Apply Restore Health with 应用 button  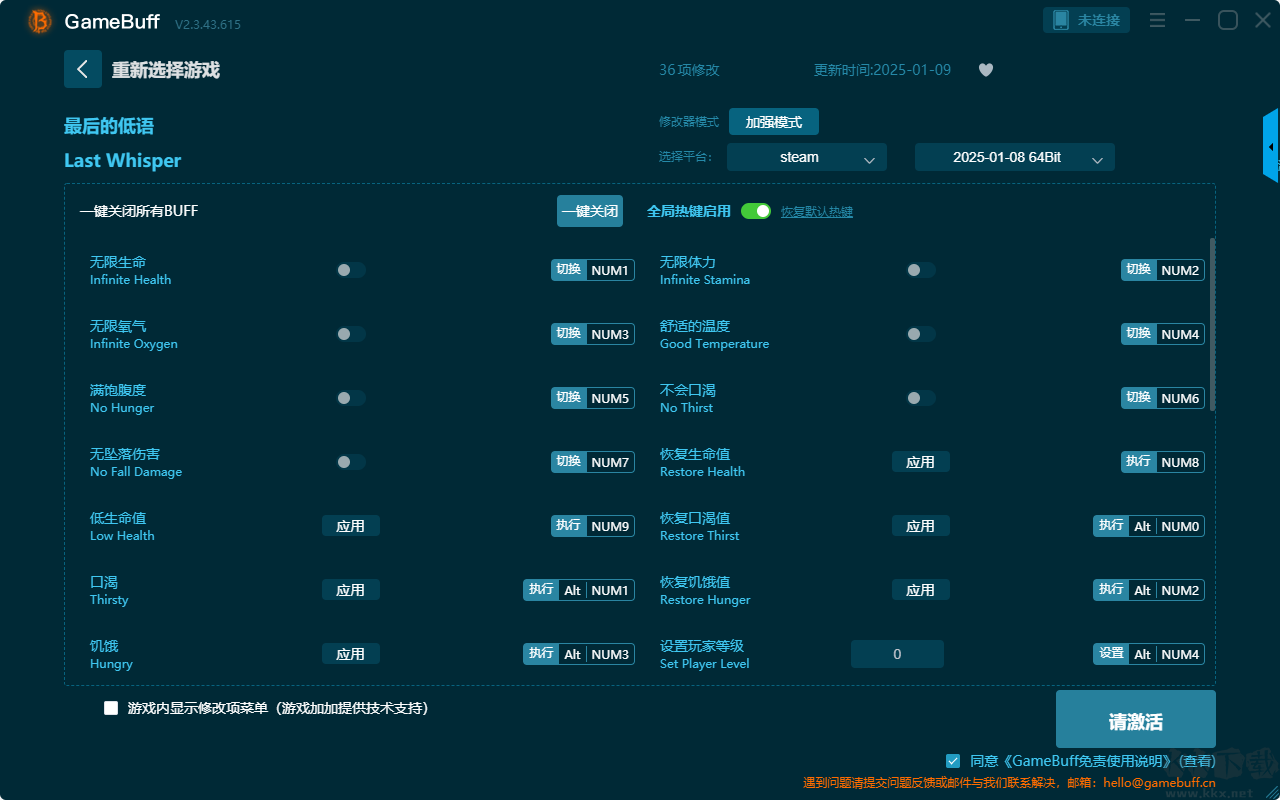coord(921,462)
